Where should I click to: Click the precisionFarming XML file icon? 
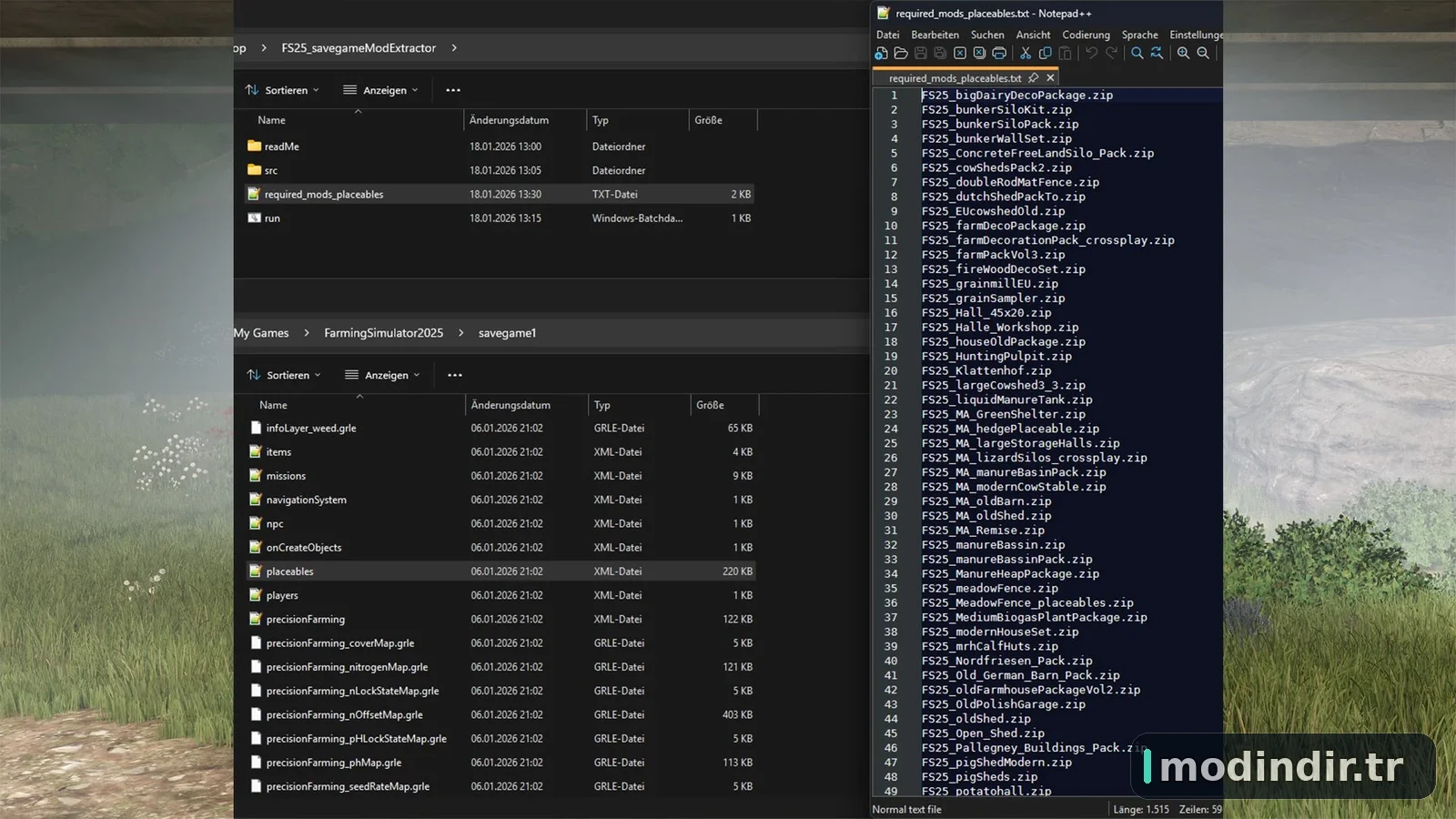256,619
